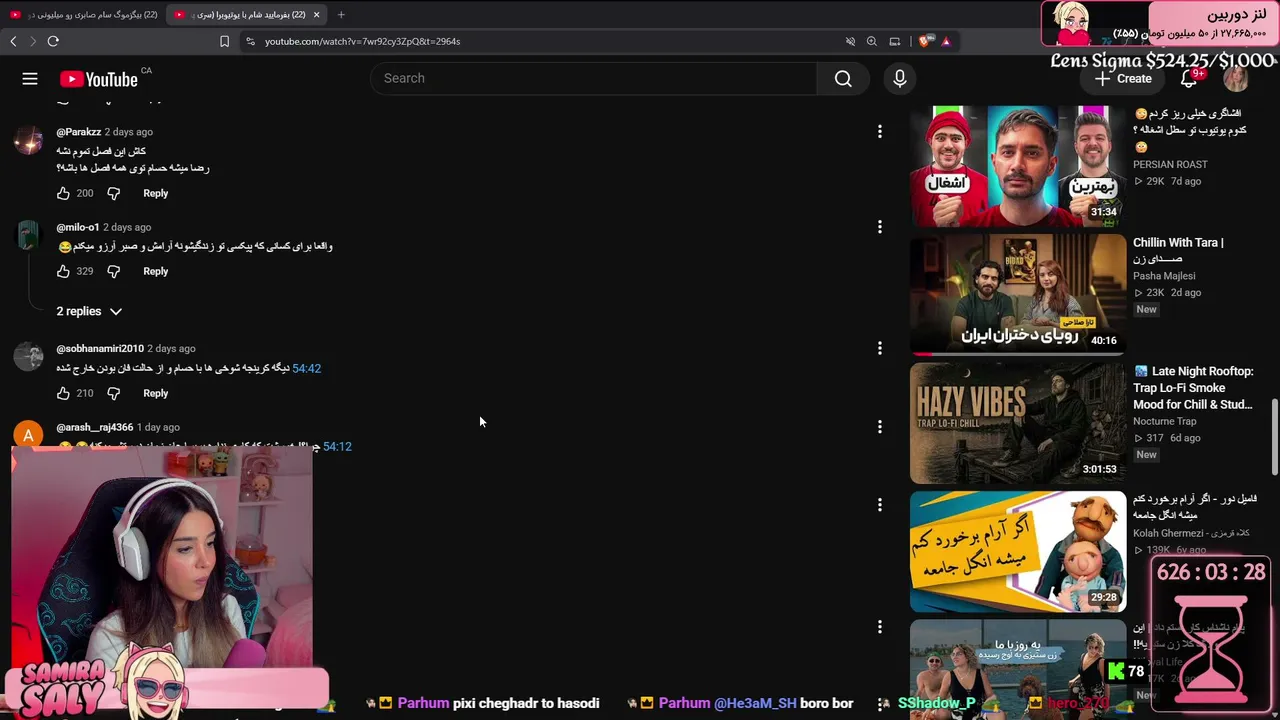Image resolution: width=1280 pixels, height=720 pixels.
Task: Jump to timestamp 54:42 in the video
Action: click(306, 369)
